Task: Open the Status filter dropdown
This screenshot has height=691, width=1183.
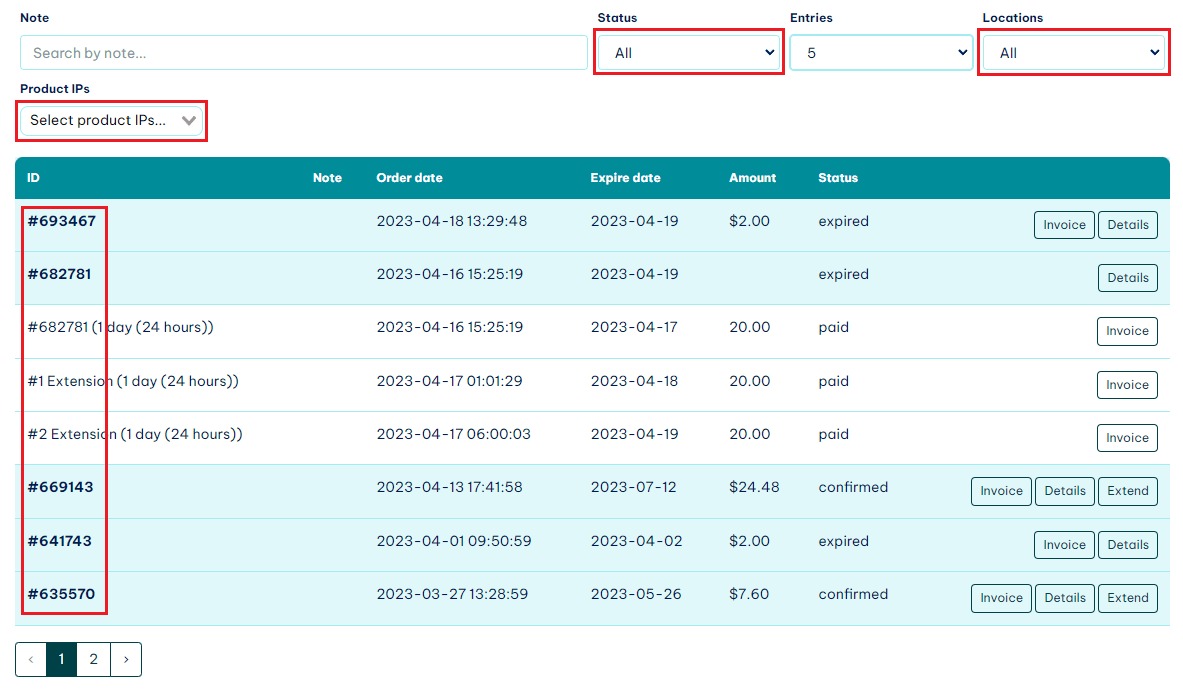Action: [689, 53]
